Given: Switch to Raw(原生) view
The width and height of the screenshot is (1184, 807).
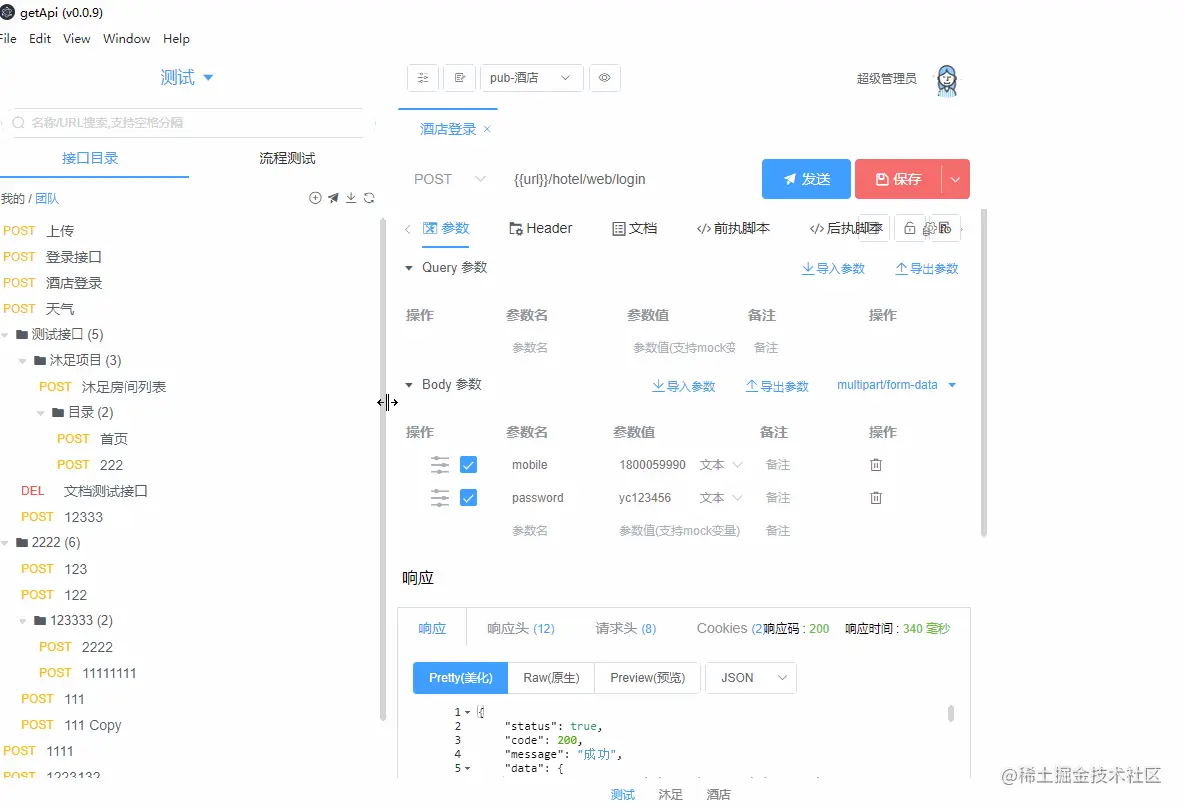Looking at the screenshot, I should click(551, 678).
